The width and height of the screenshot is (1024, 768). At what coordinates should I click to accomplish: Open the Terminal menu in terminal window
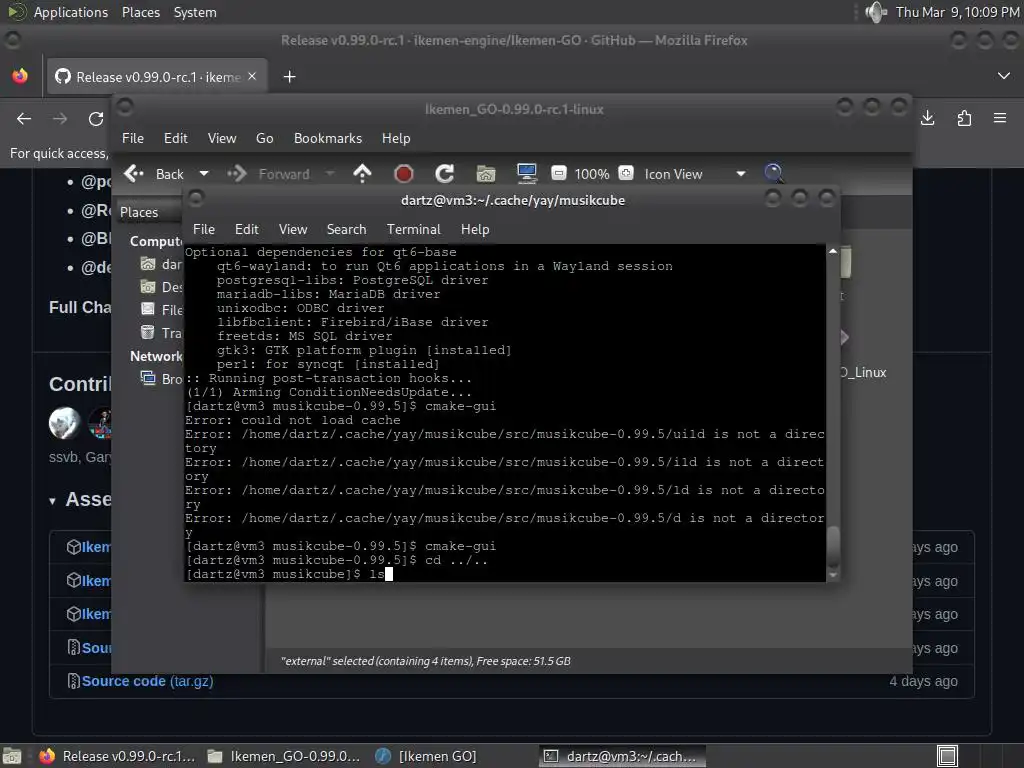coord(413,229)
